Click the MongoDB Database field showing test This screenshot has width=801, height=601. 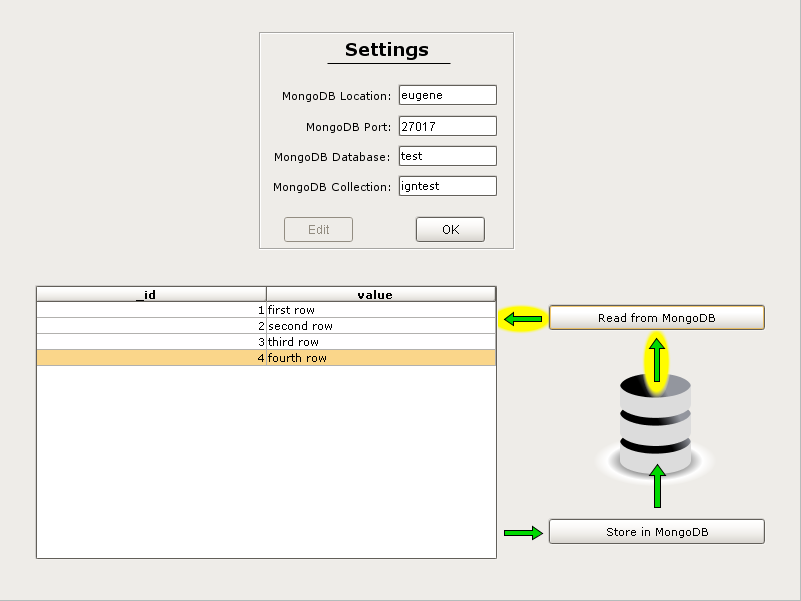(x=446, y=155)
